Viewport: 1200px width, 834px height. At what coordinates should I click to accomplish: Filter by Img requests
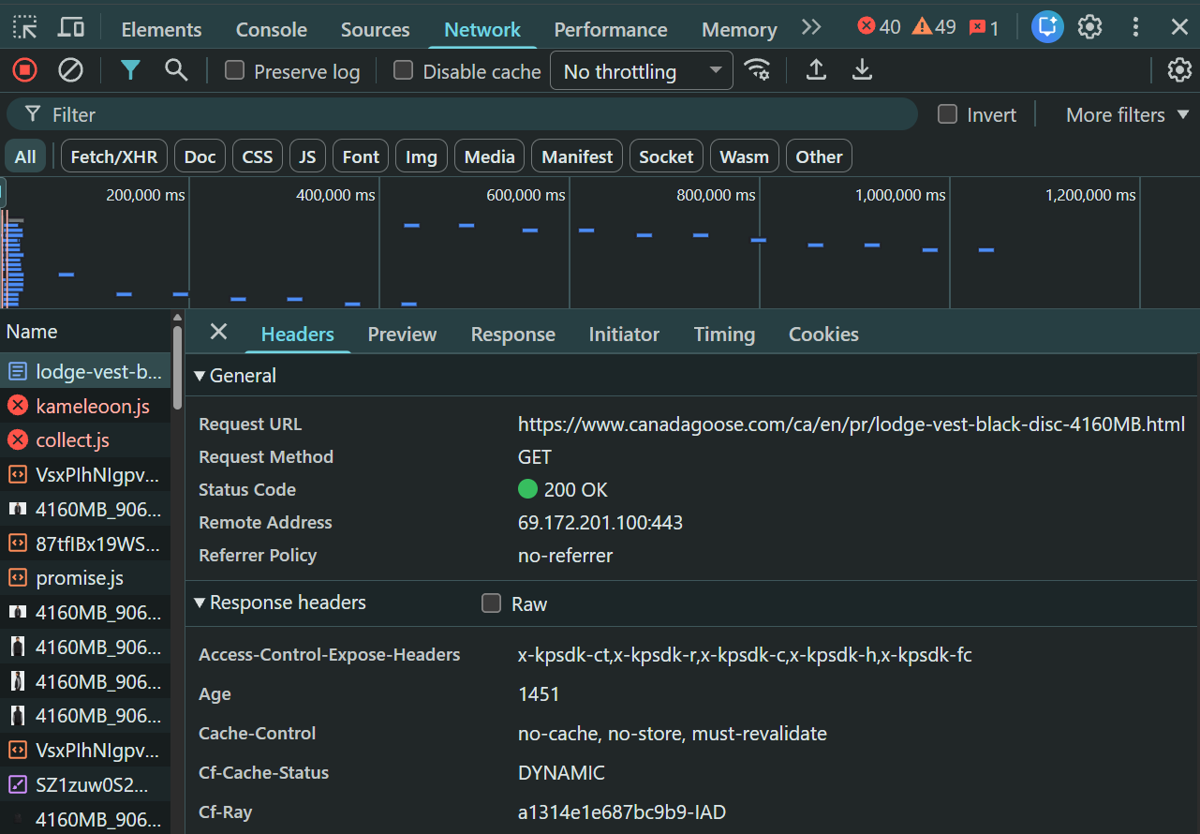click(x=421, y=157)
